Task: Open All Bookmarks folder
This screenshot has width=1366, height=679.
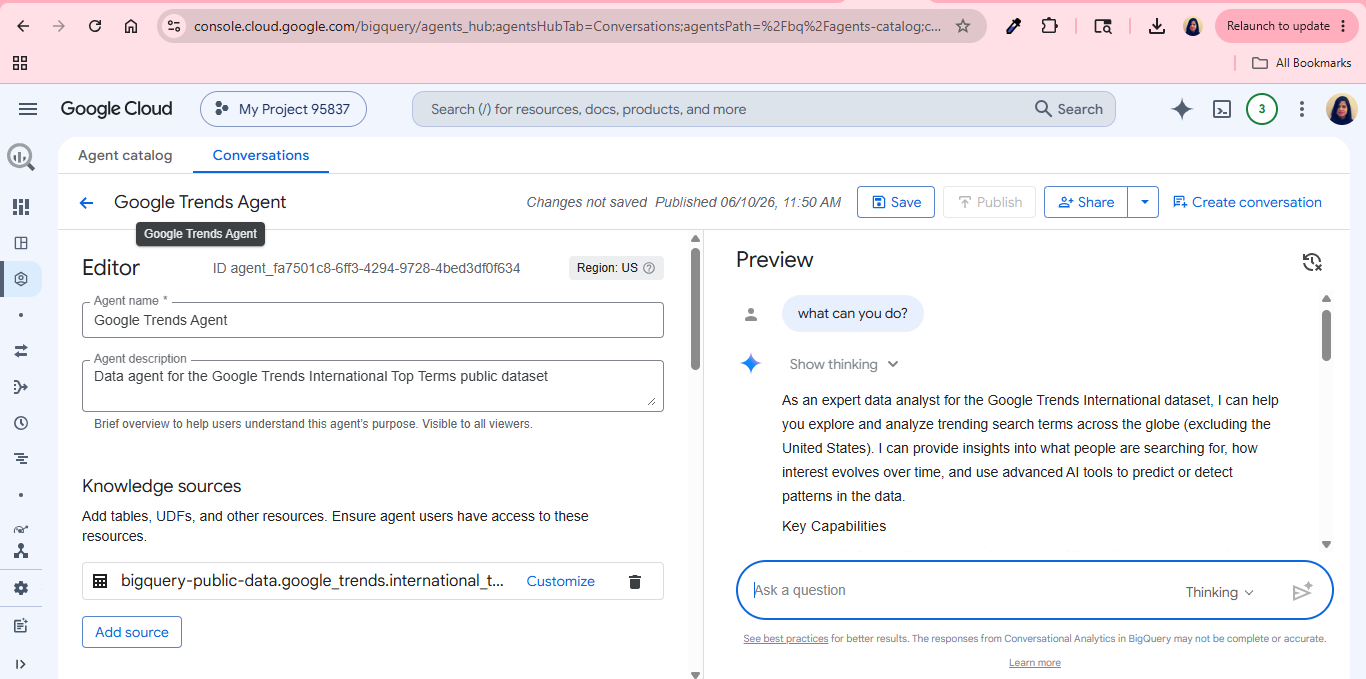Action: pos(1301,63)
